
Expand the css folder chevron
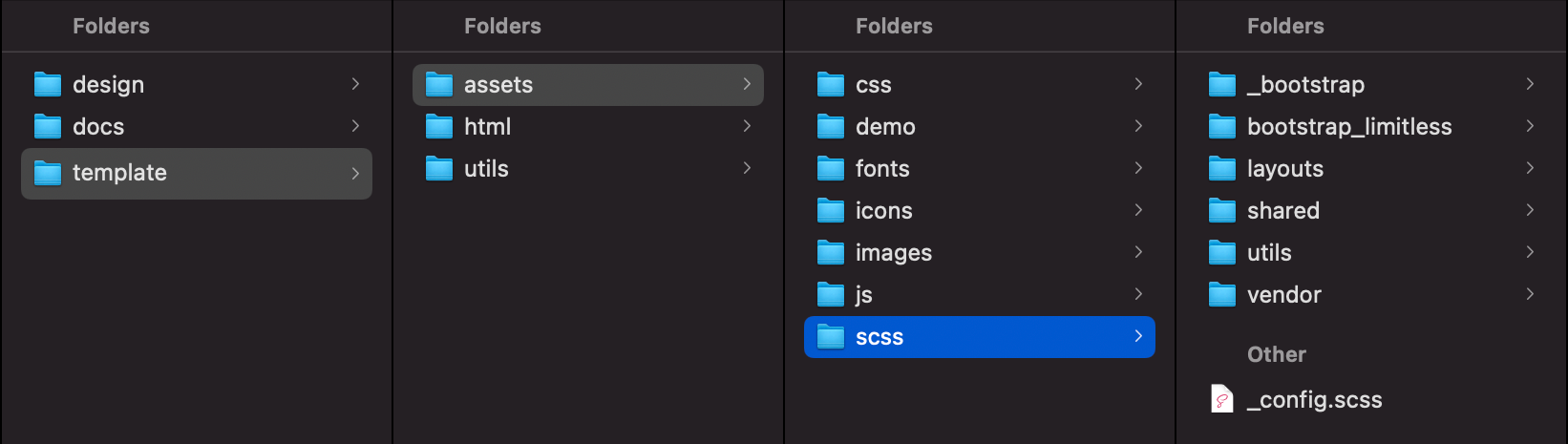click(x=1138, y=84)
